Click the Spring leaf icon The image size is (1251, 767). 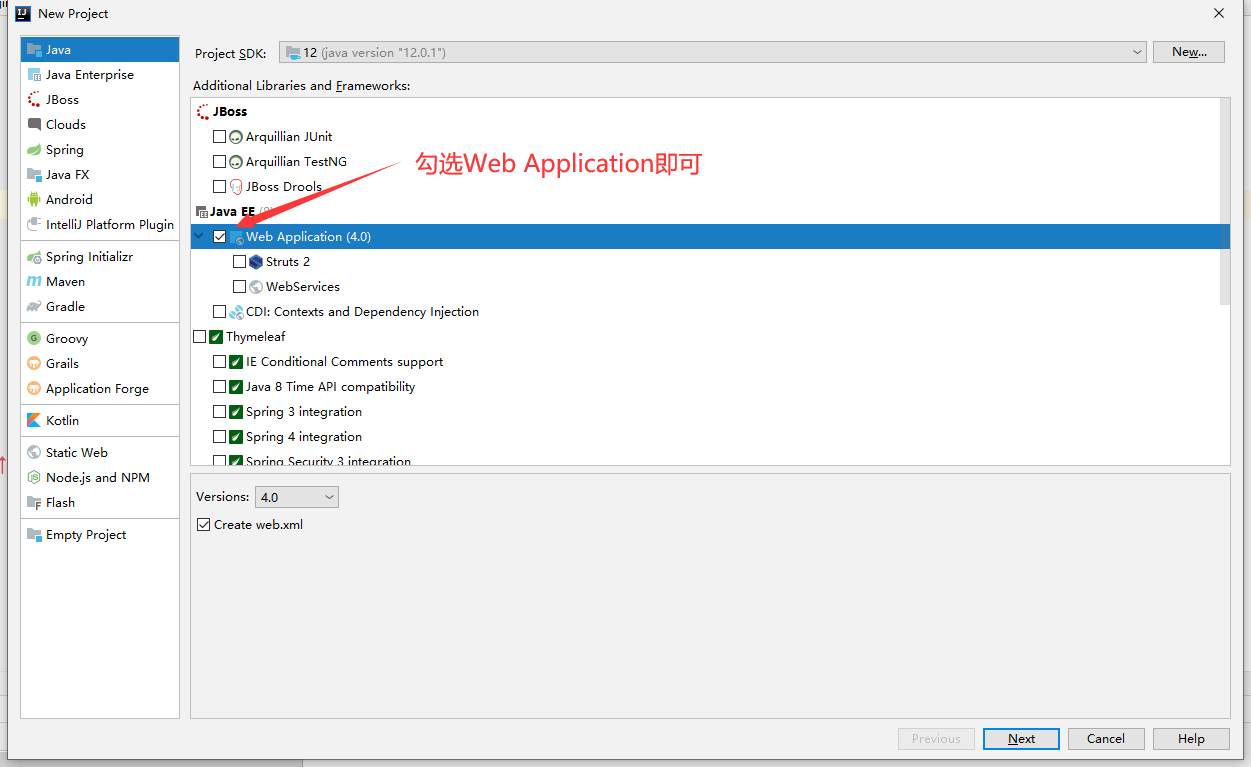(34, 149)
